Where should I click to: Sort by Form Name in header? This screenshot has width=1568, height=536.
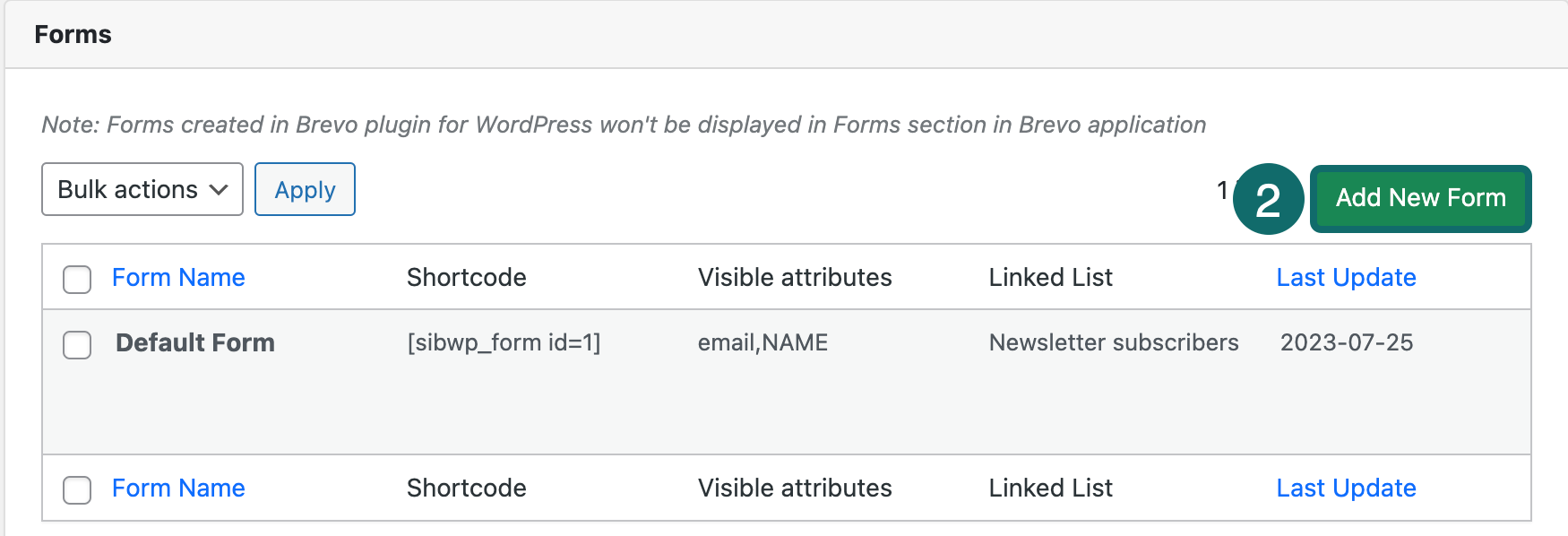[x=178, y=278]
